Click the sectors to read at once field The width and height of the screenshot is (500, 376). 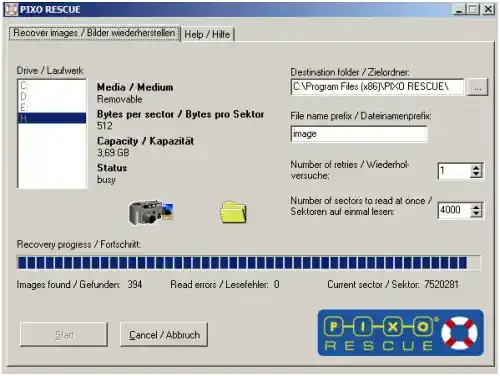point(454,210)
